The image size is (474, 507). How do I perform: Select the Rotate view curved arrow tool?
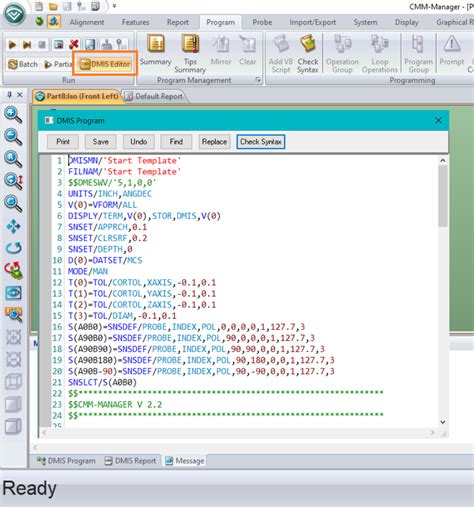pos(13,248)
